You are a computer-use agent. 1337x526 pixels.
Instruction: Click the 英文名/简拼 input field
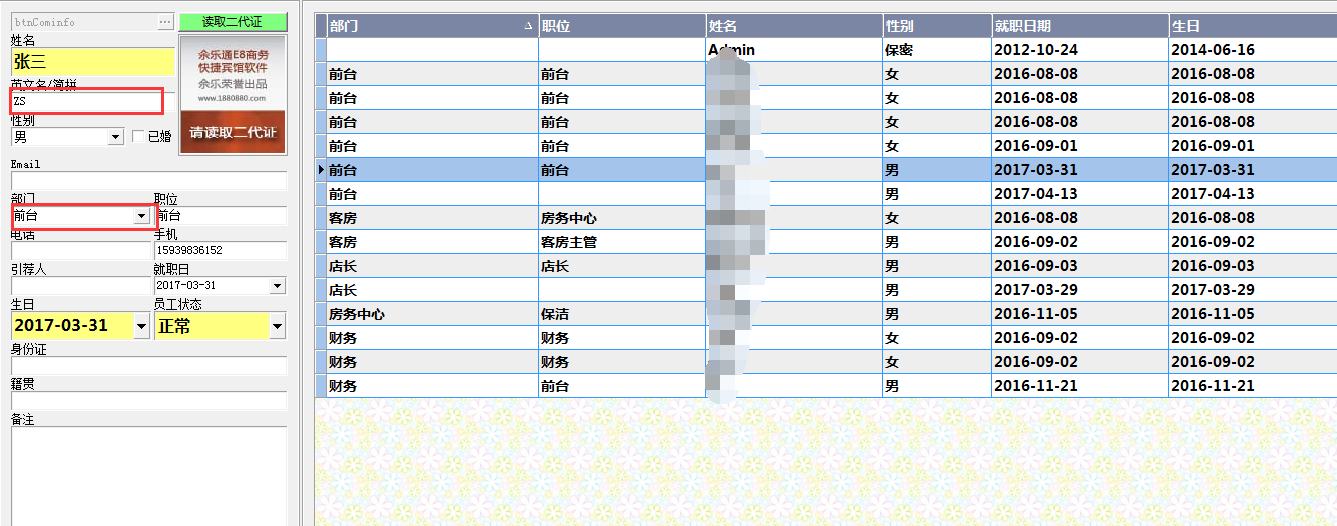[86, 101]
